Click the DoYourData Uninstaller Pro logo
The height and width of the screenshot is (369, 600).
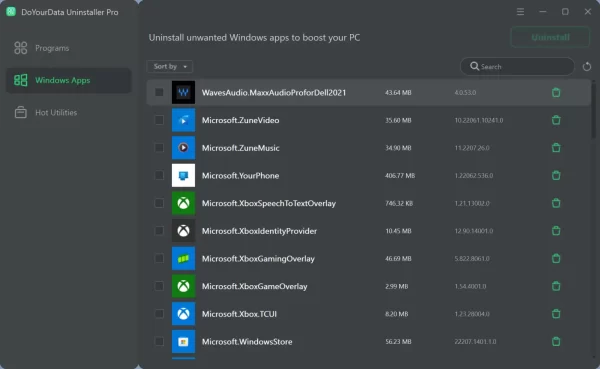(x=11, y=12)
